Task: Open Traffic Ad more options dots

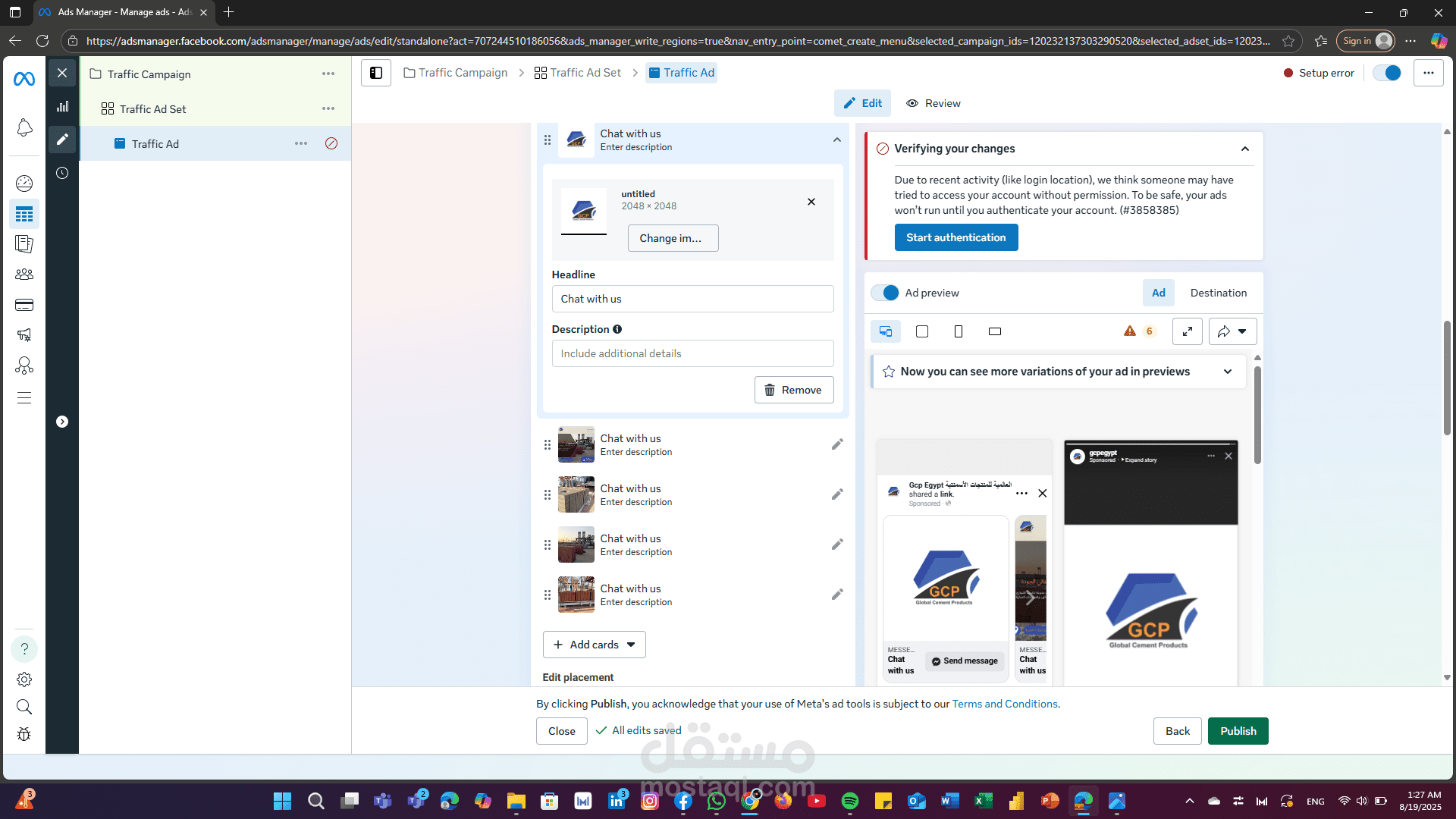Action: (x=301, y=143)
